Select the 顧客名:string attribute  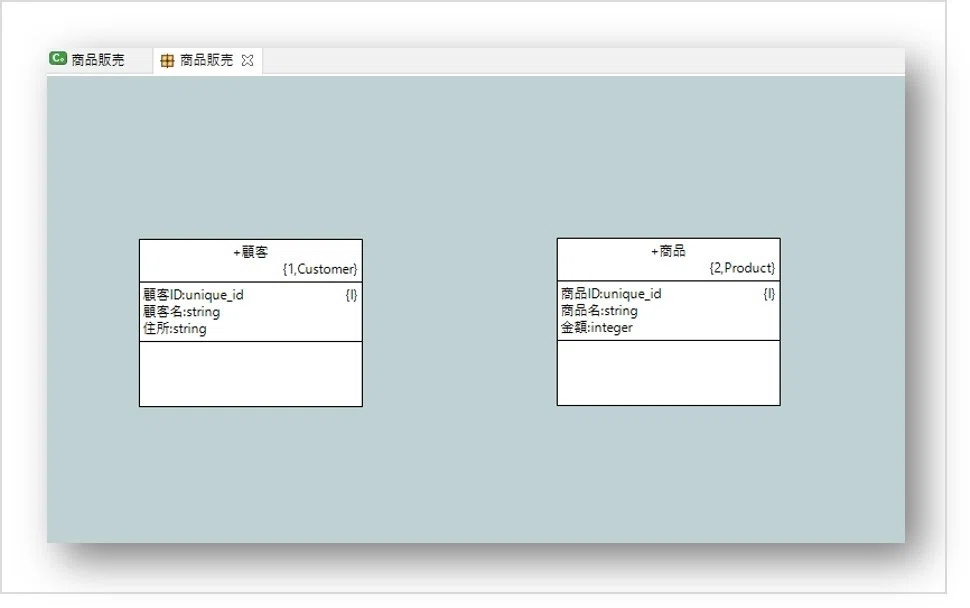click(181, 311)
